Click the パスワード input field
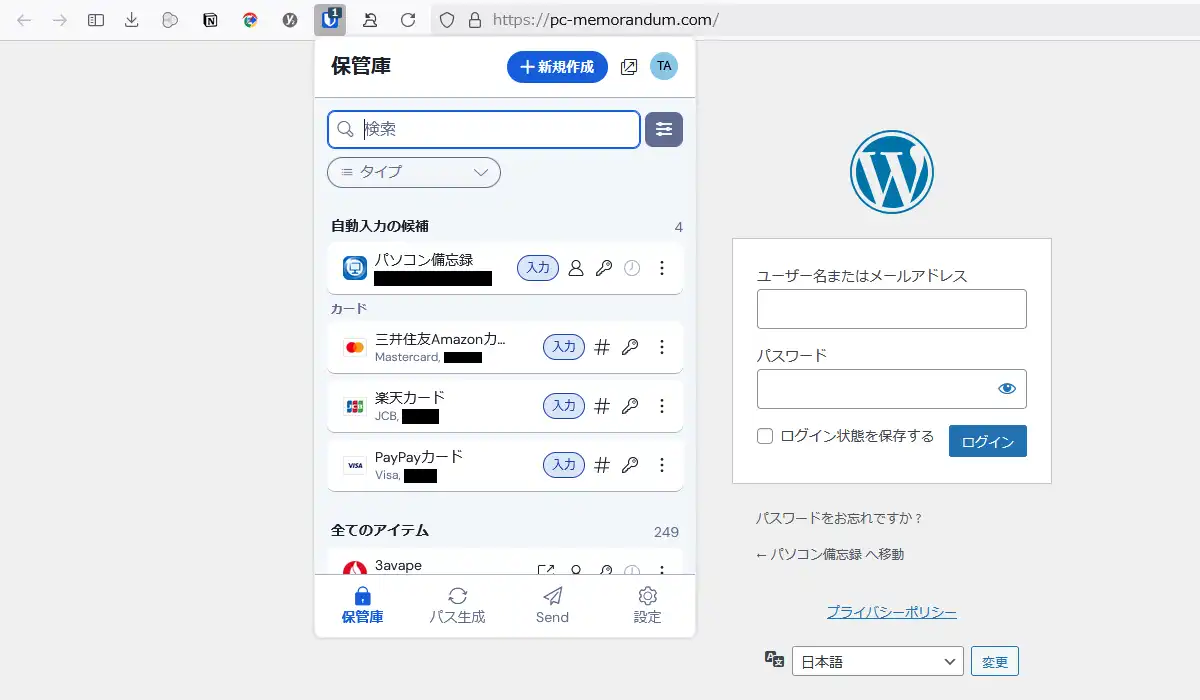This screenshot has height=700, width=1200. point(892,389)
